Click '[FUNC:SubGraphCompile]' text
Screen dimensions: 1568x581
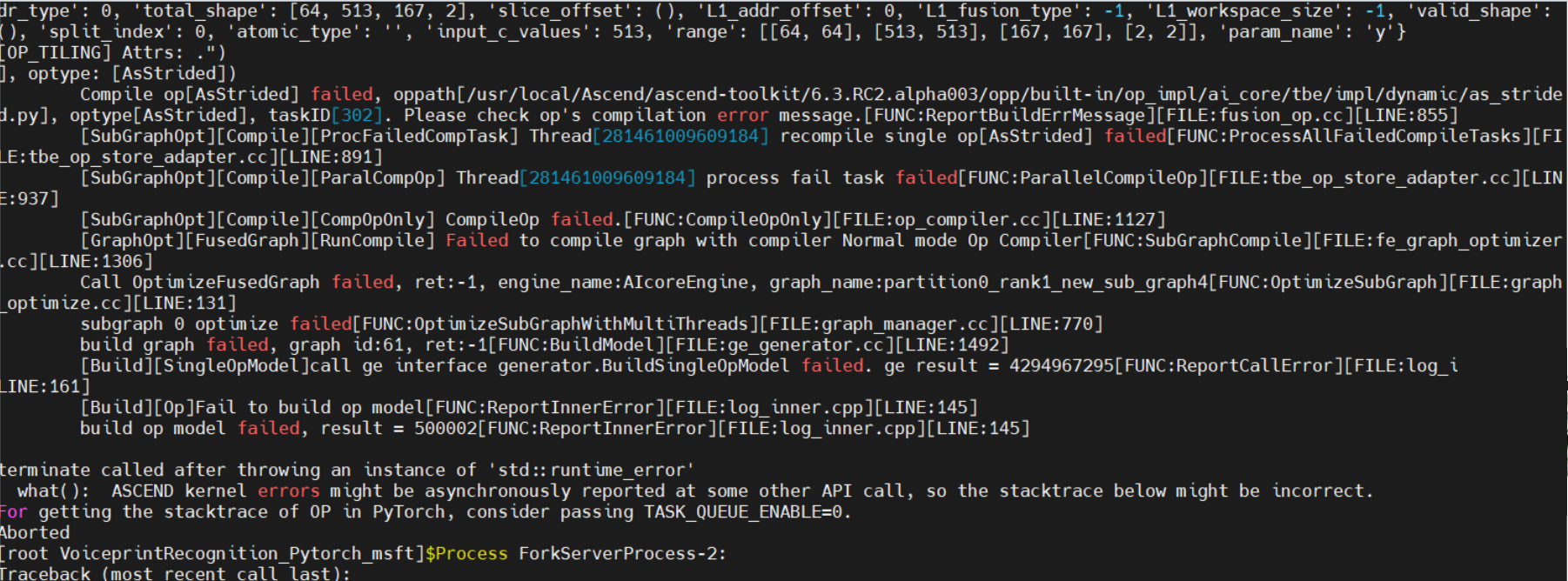tap(1198, 241)
